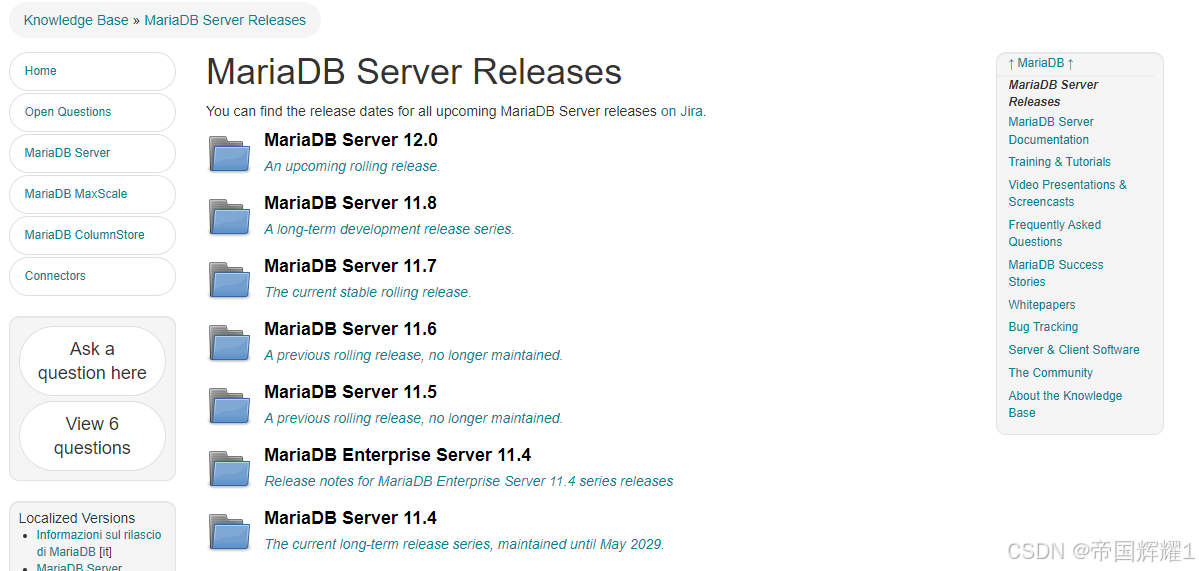The width and height of the screenshot is (1199, 571).
Task: Open the MariaDB Server 12.0 folder icon
Action: 229,154
